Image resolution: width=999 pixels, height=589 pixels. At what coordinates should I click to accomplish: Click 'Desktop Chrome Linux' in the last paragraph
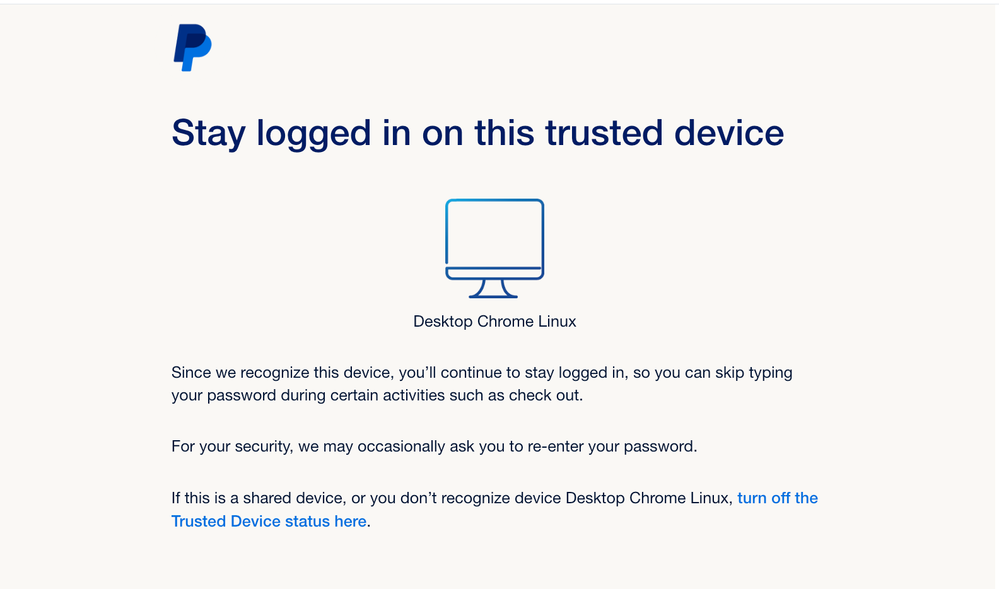(x=647, y=498)
